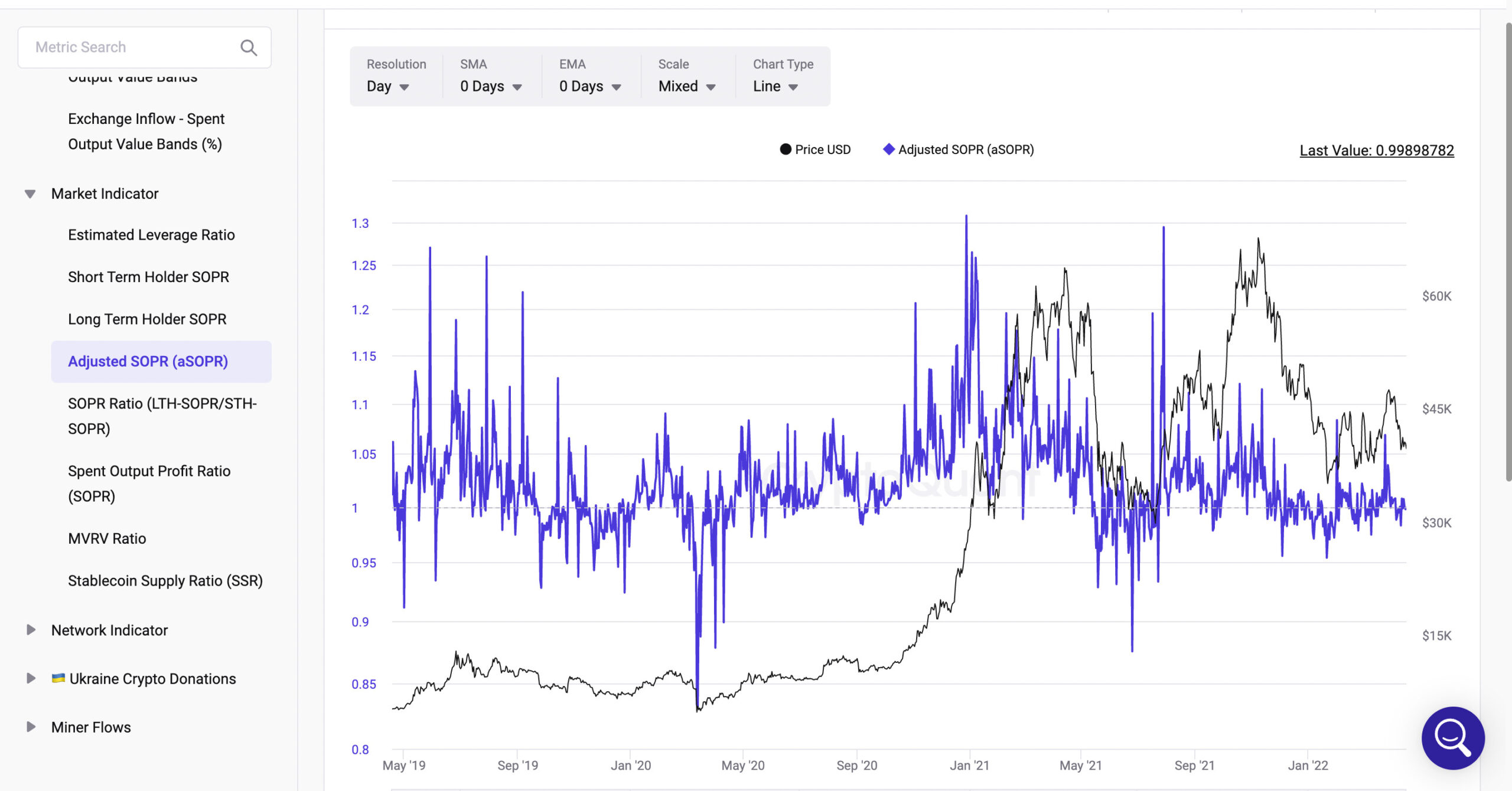The image size is (1512, 791).
Task: Open the Scale Mixed dropdown
Action: pyautogui.click(x=687, y=86)
